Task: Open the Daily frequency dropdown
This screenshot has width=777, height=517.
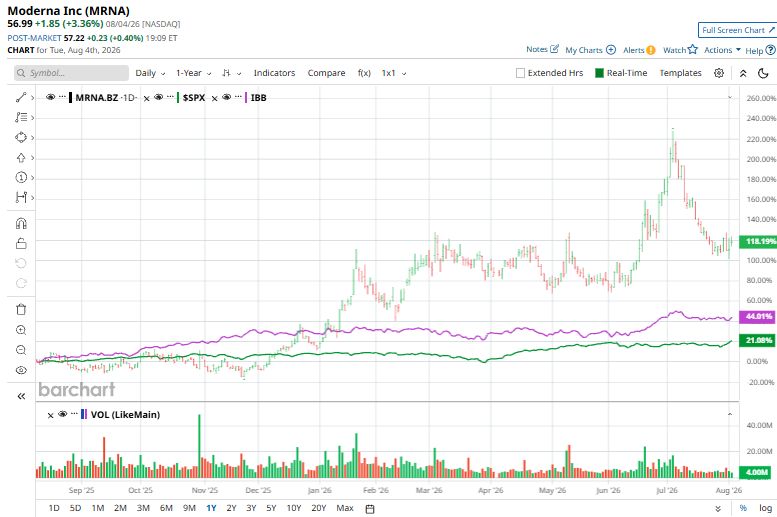Action: tap(150, 73)
